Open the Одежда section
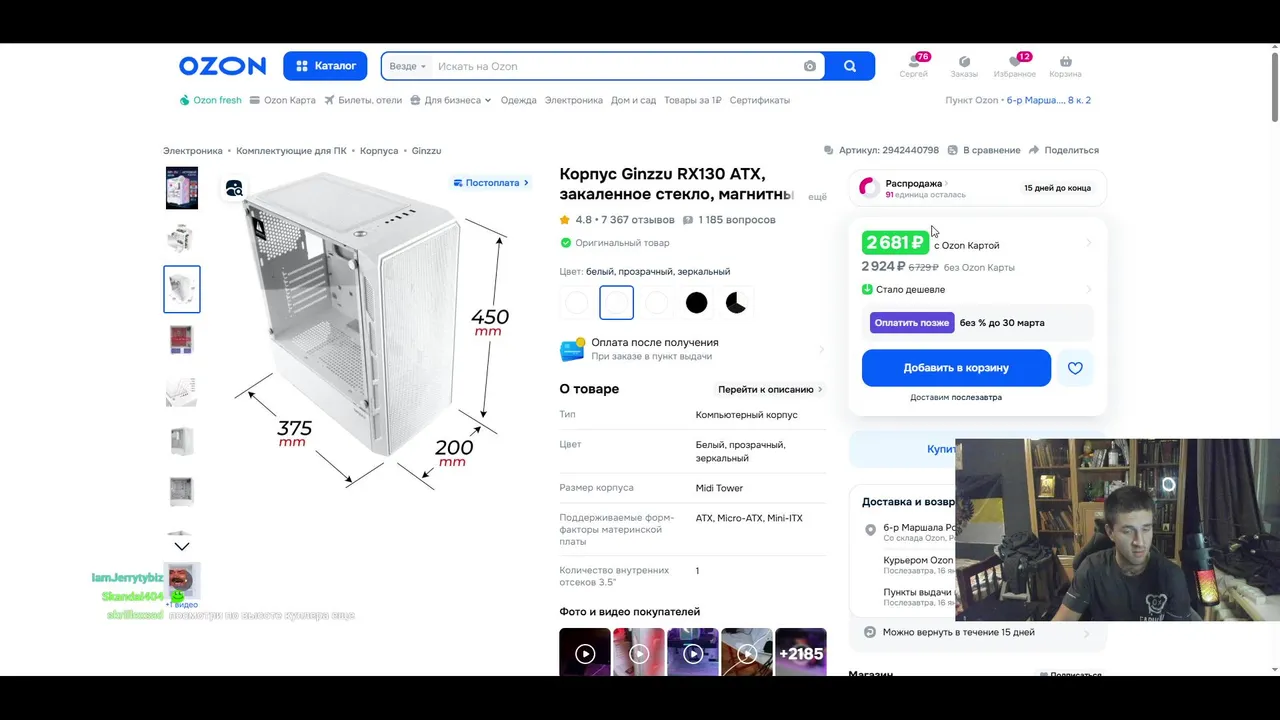Image resolution: width=1280 pixels, height=720 pixels. (x=518, y=100)
